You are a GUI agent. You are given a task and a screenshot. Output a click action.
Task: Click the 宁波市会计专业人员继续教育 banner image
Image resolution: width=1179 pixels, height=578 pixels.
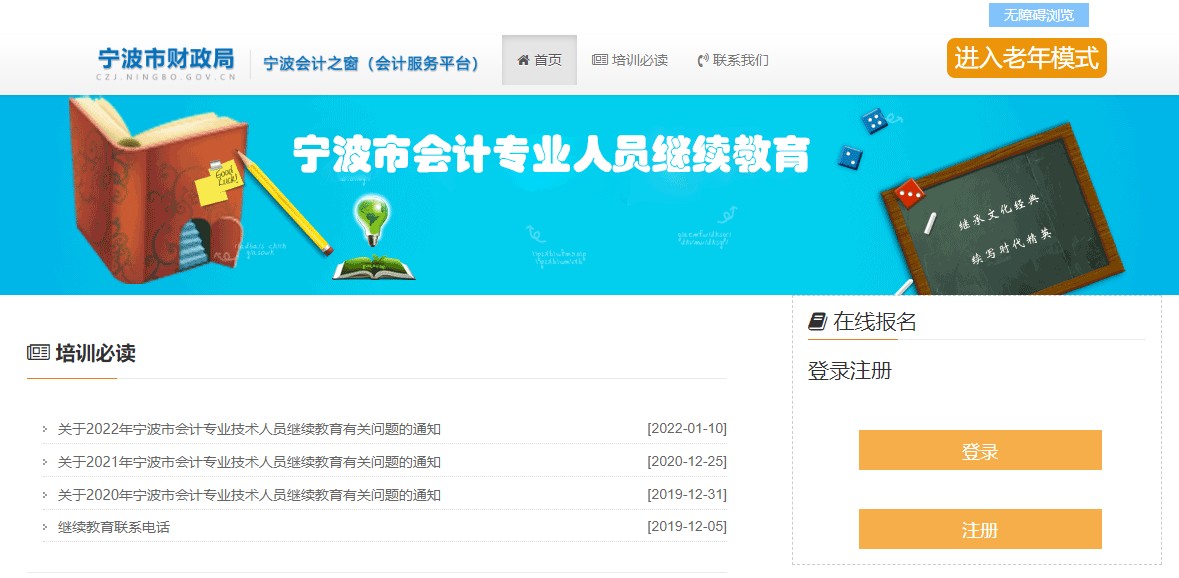589,195
